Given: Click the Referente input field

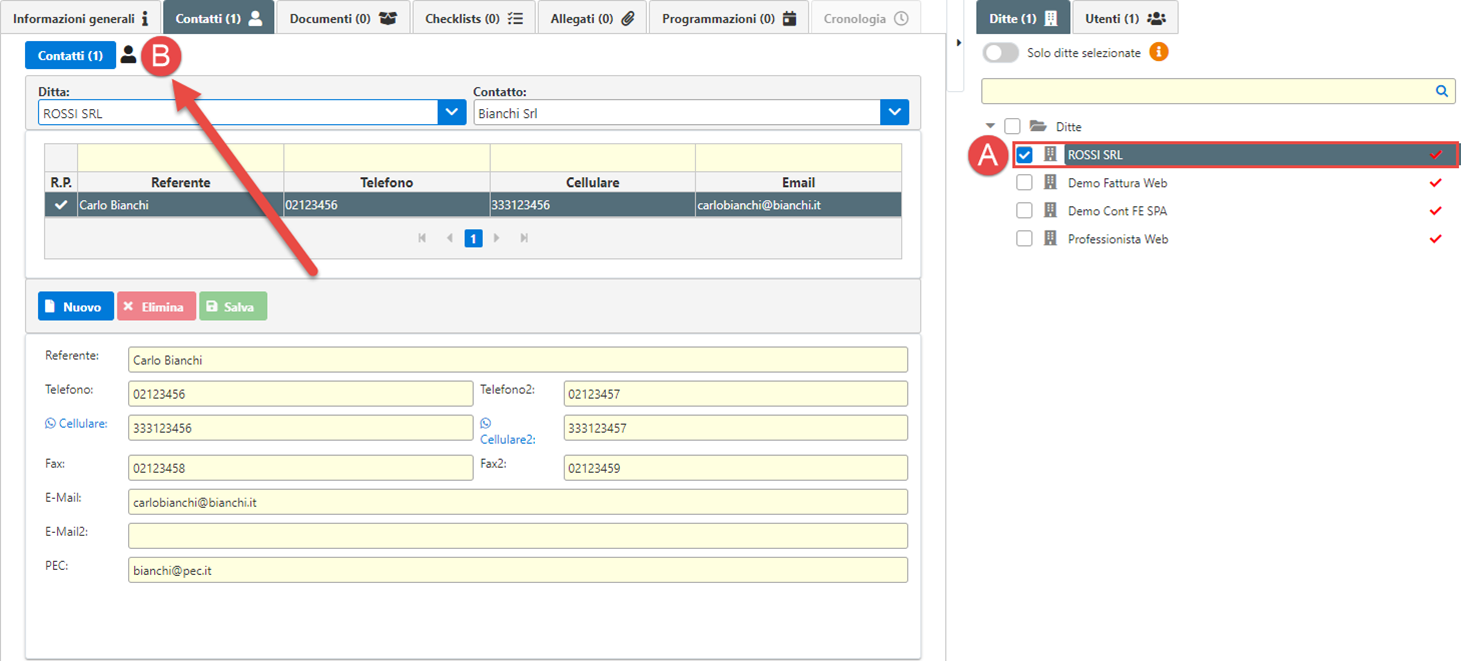Looking at the screenshot, I should [518, 360].
